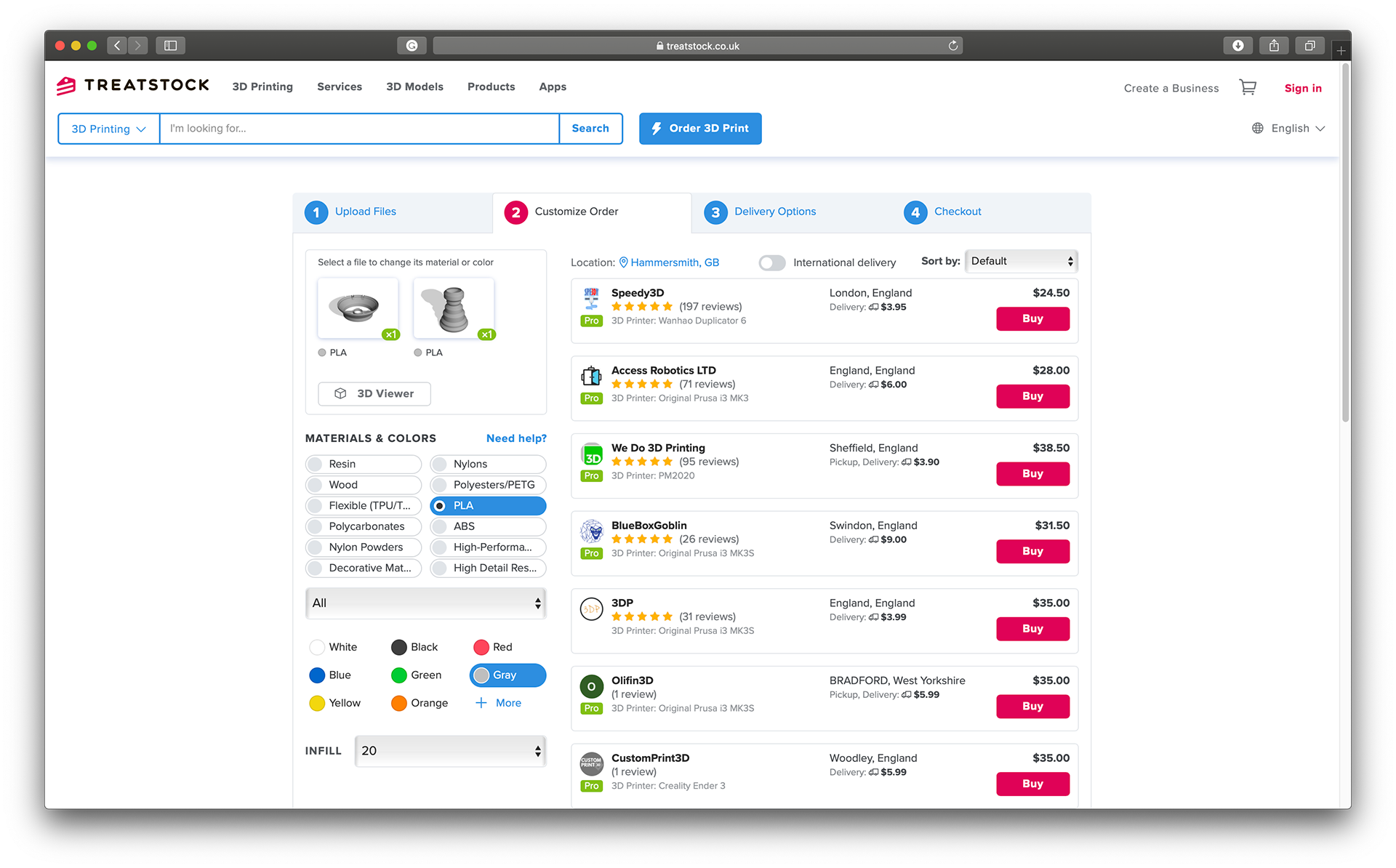
Task: Click the treatstock.co.uk address bar
Action: point(699,46)
